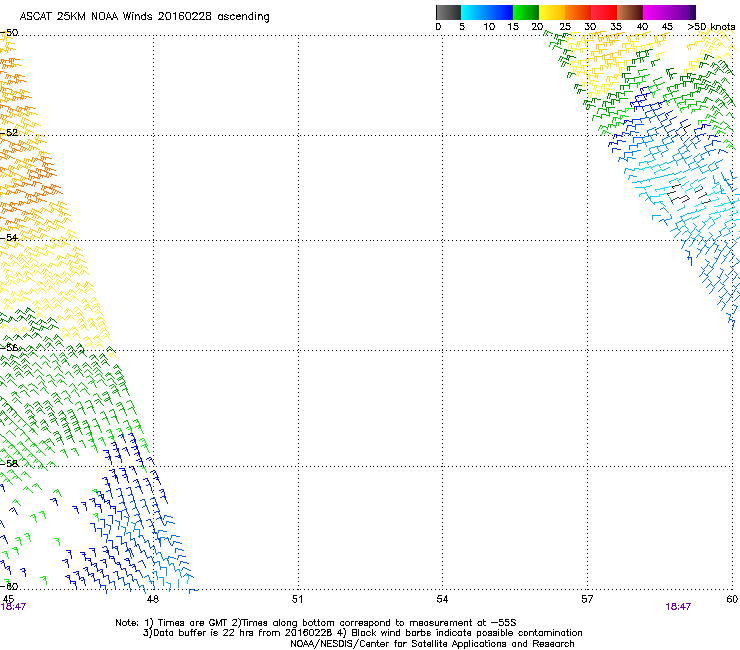Screen dimensions: 740x650
Task: Select the '57' longitude axis label
Action: coord(587,599)
